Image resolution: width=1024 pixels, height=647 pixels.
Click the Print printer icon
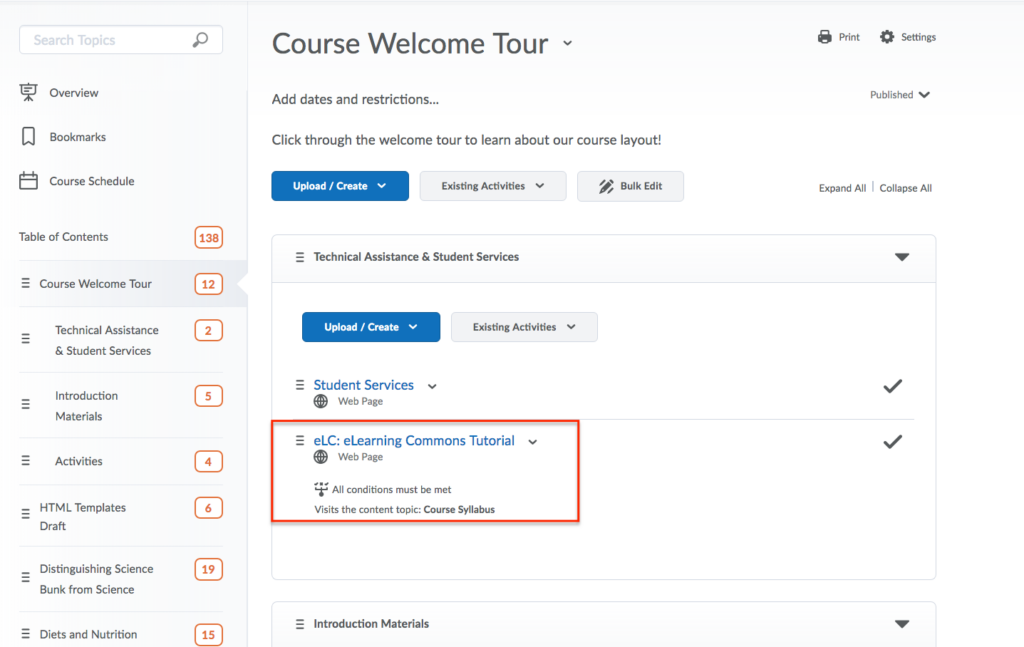(x=825, y=37)
